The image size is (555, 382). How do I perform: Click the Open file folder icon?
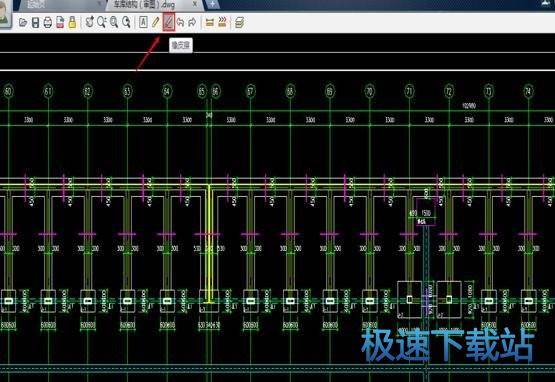point(23,23)
